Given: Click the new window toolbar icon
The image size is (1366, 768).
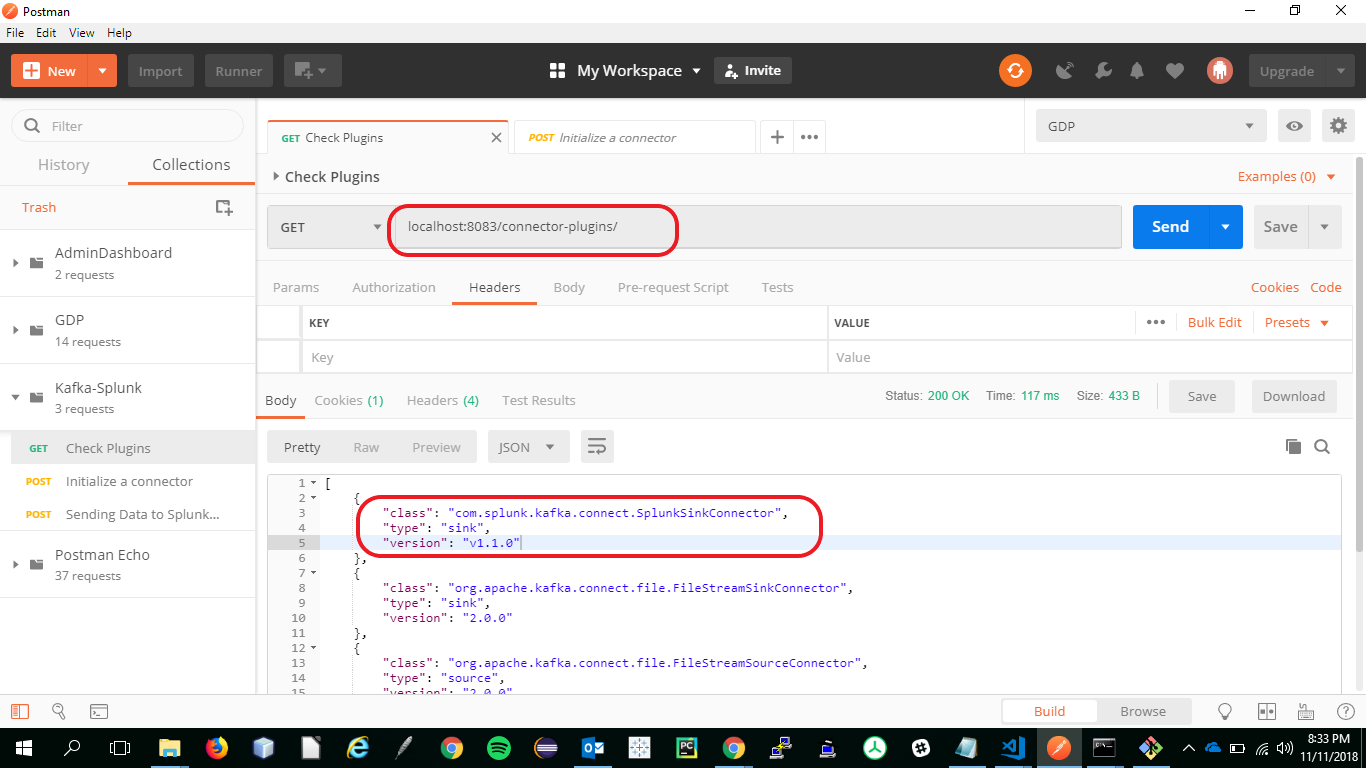Looking at the screenshot, I should click(x=313, y=71).
